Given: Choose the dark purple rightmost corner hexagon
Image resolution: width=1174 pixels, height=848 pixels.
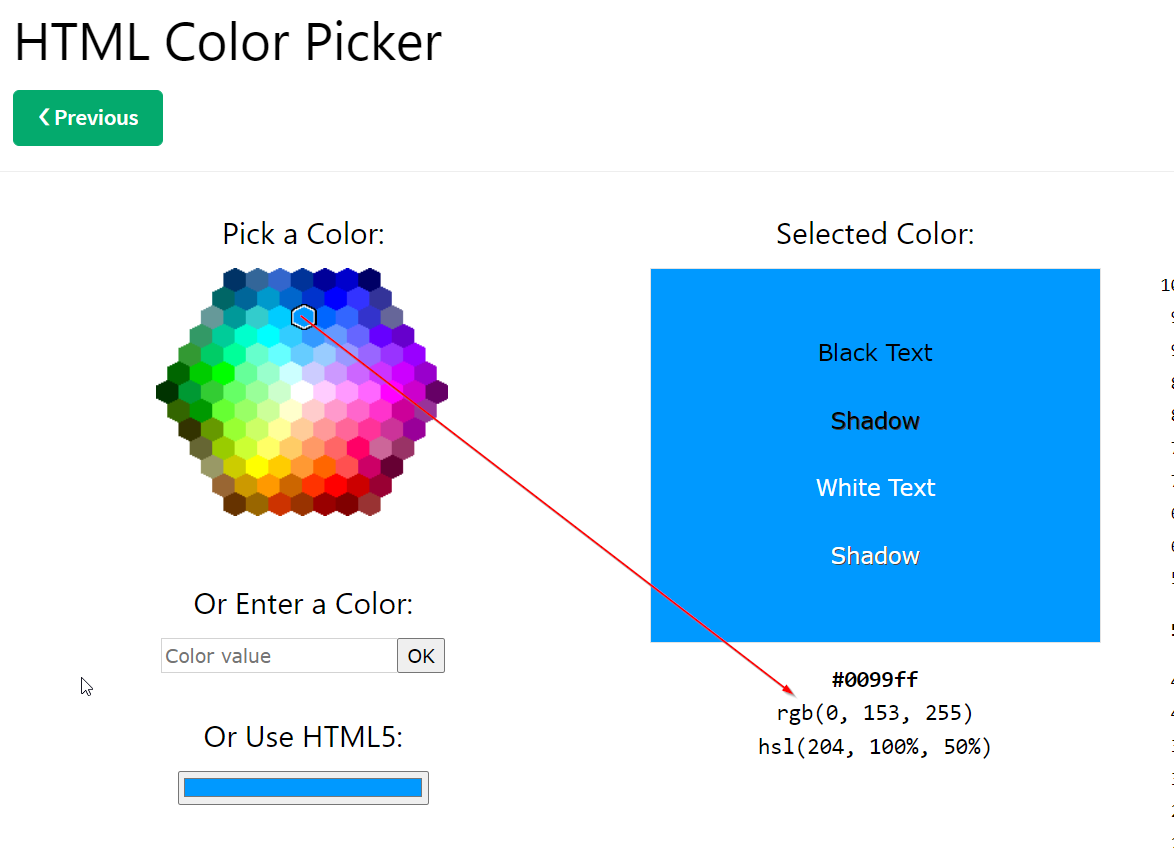Looking at the screenshot, I should click(437, 391).
